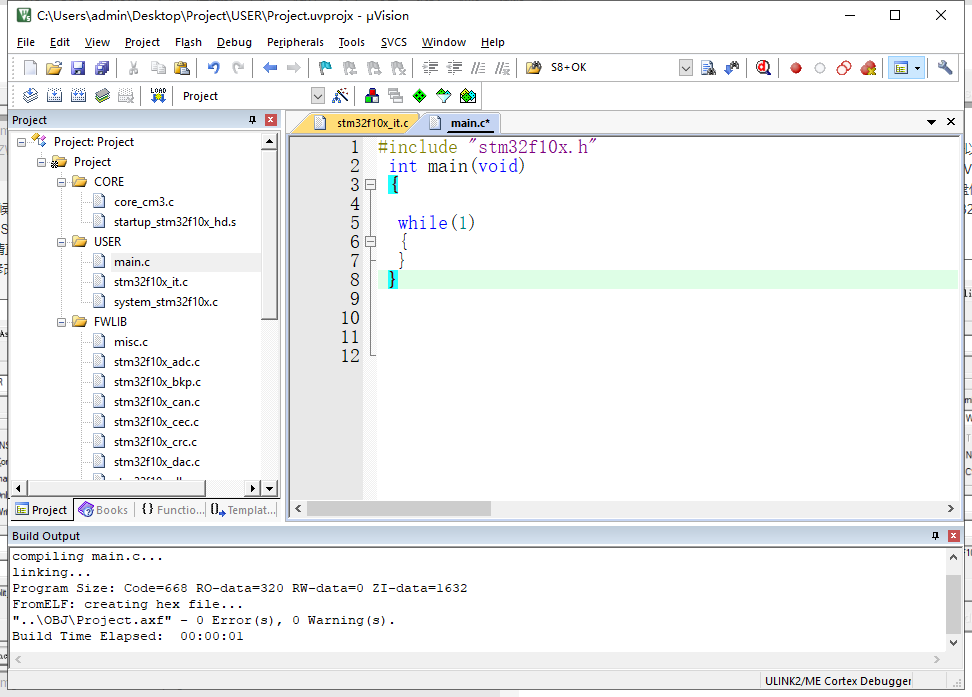
Task: Close the active editor tab
Action: [x=951, y=122]
